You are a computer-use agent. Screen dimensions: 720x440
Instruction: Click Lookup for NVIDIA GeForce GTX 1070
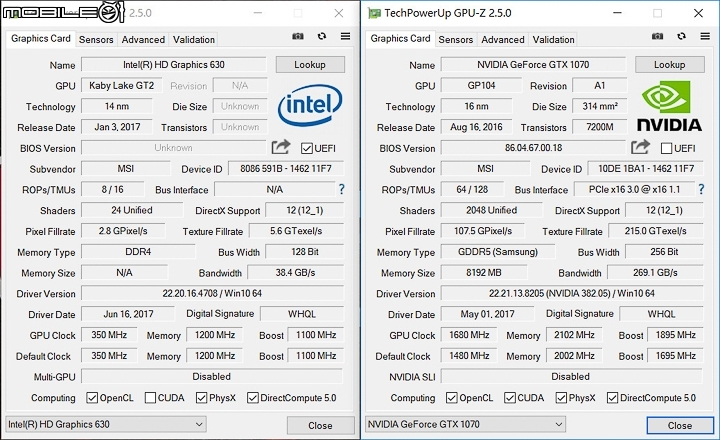pos(669,65)
